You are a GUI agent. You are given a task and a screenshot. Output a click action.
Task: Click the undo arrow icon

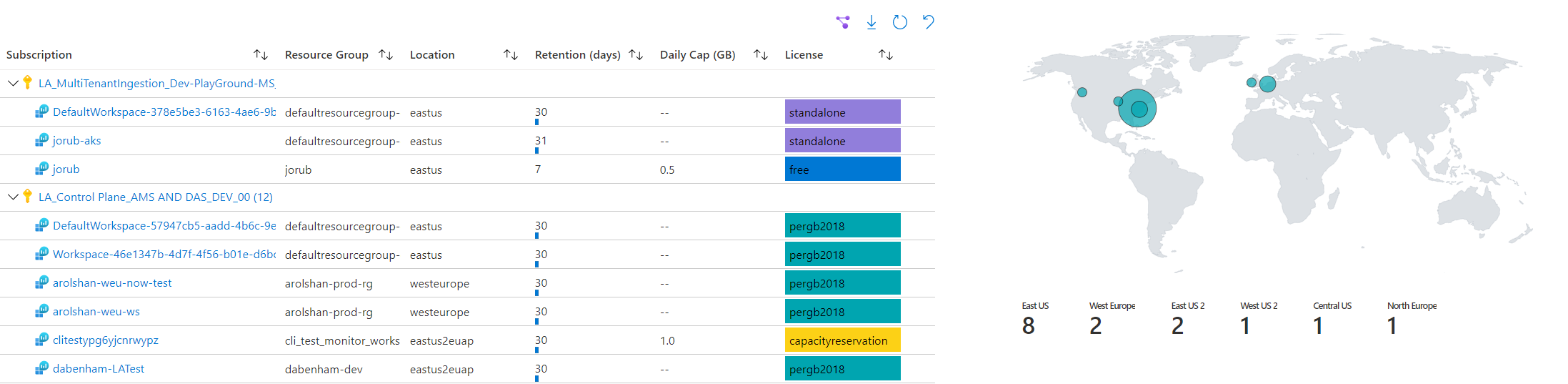pos(928,22)
